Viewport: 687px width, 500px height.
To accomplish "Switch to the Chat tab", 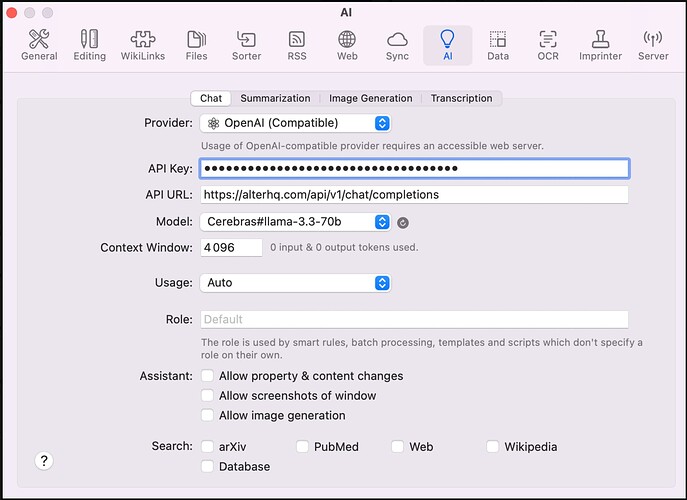I will [x=211, y=98].
